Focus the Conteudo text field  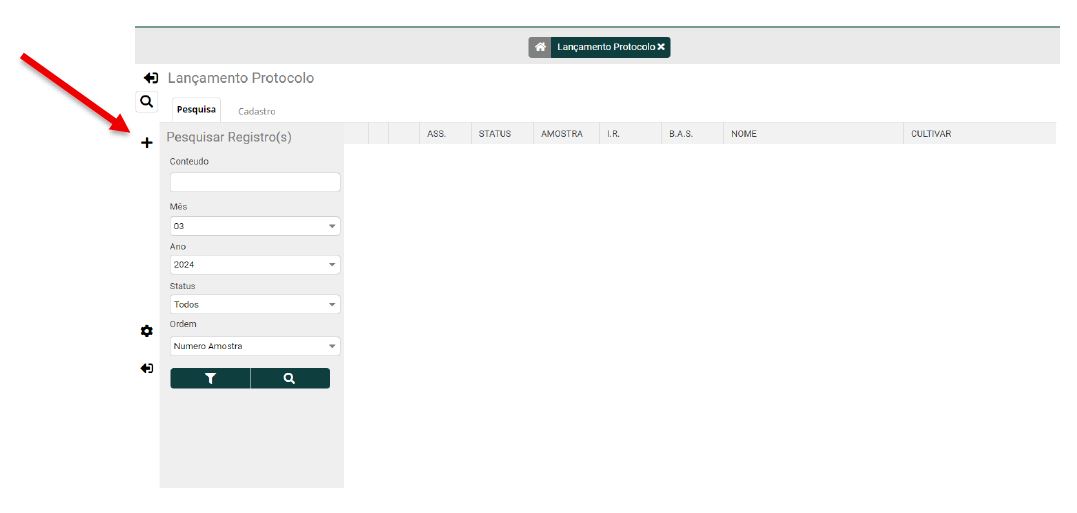click(255, 182)
